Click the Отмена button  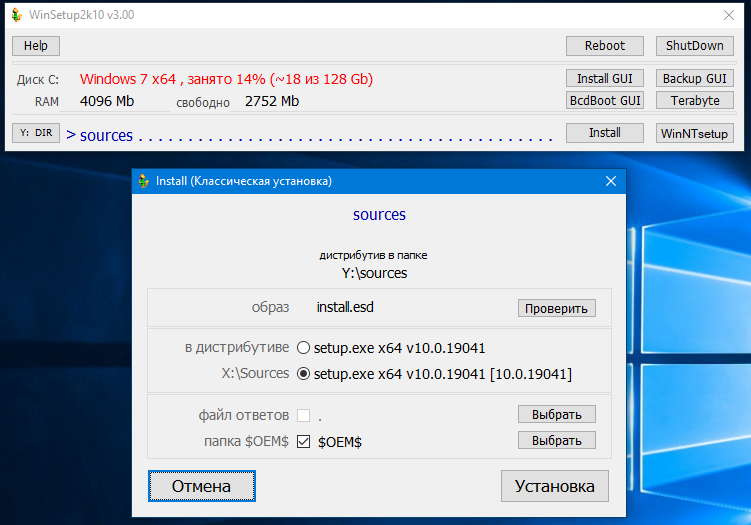(202, 486)
